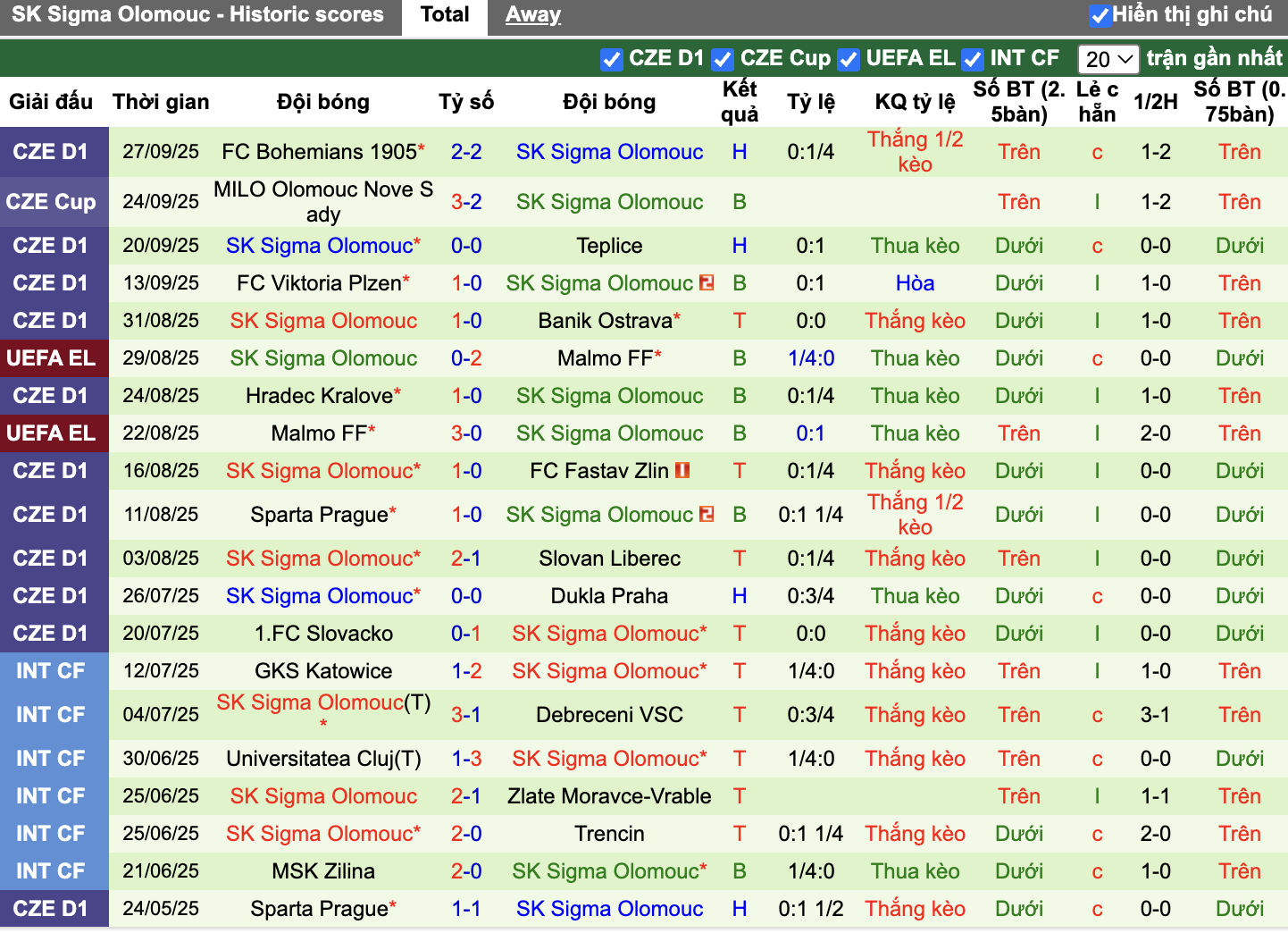Image resolution: width=1288 pixels, height=933 pixels.
Task: Click the 0:1 1/2 odds in 24/05/25 row
Action: pos(811,909)
